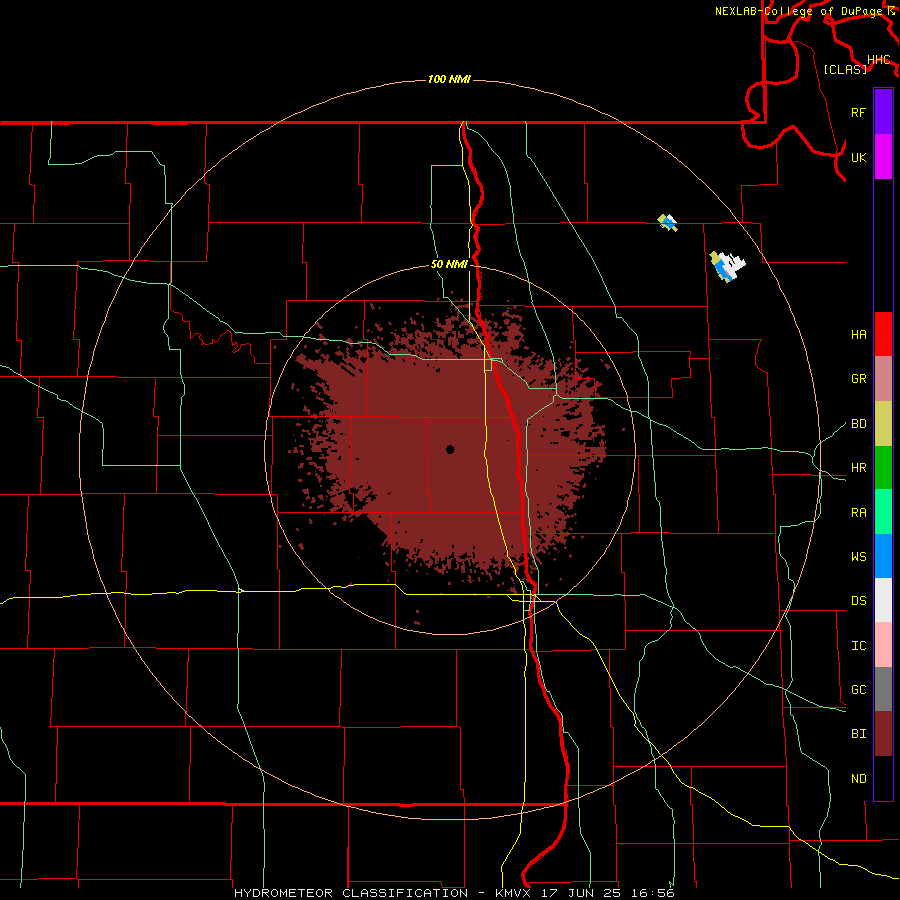Click the RA legend label
This screenshot has width=900, height=900.
tap(859, 513)
